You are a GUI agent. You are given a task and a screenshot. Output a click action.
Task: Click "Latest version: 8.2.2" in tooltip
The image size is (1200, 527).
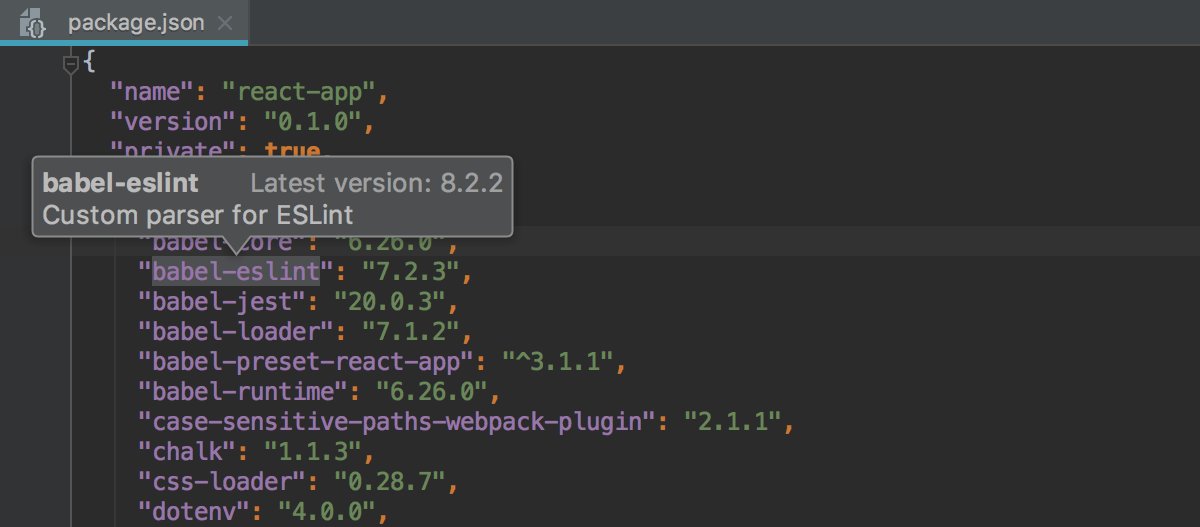[x=376, y=184]
